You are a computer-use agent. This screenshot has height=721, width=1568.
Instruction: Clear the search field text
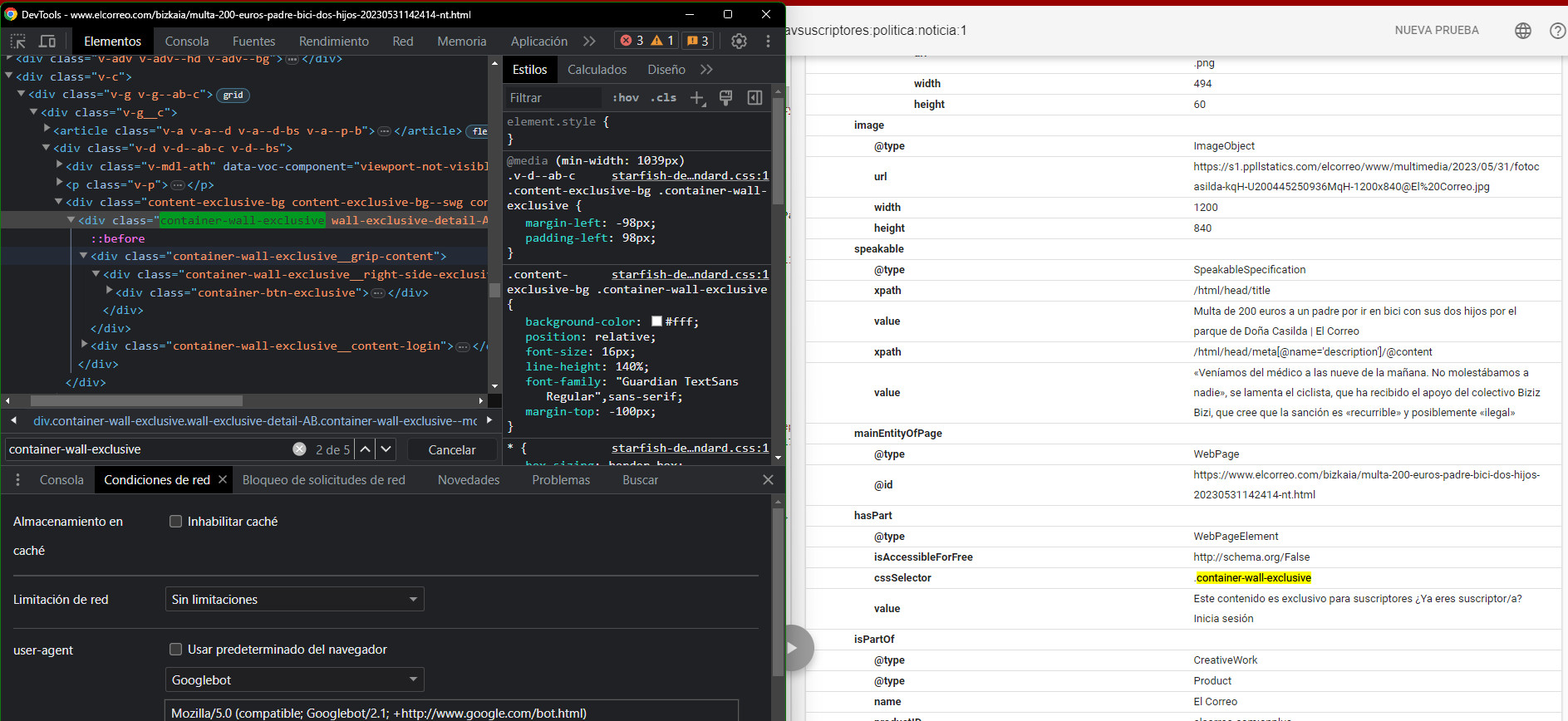299,449
